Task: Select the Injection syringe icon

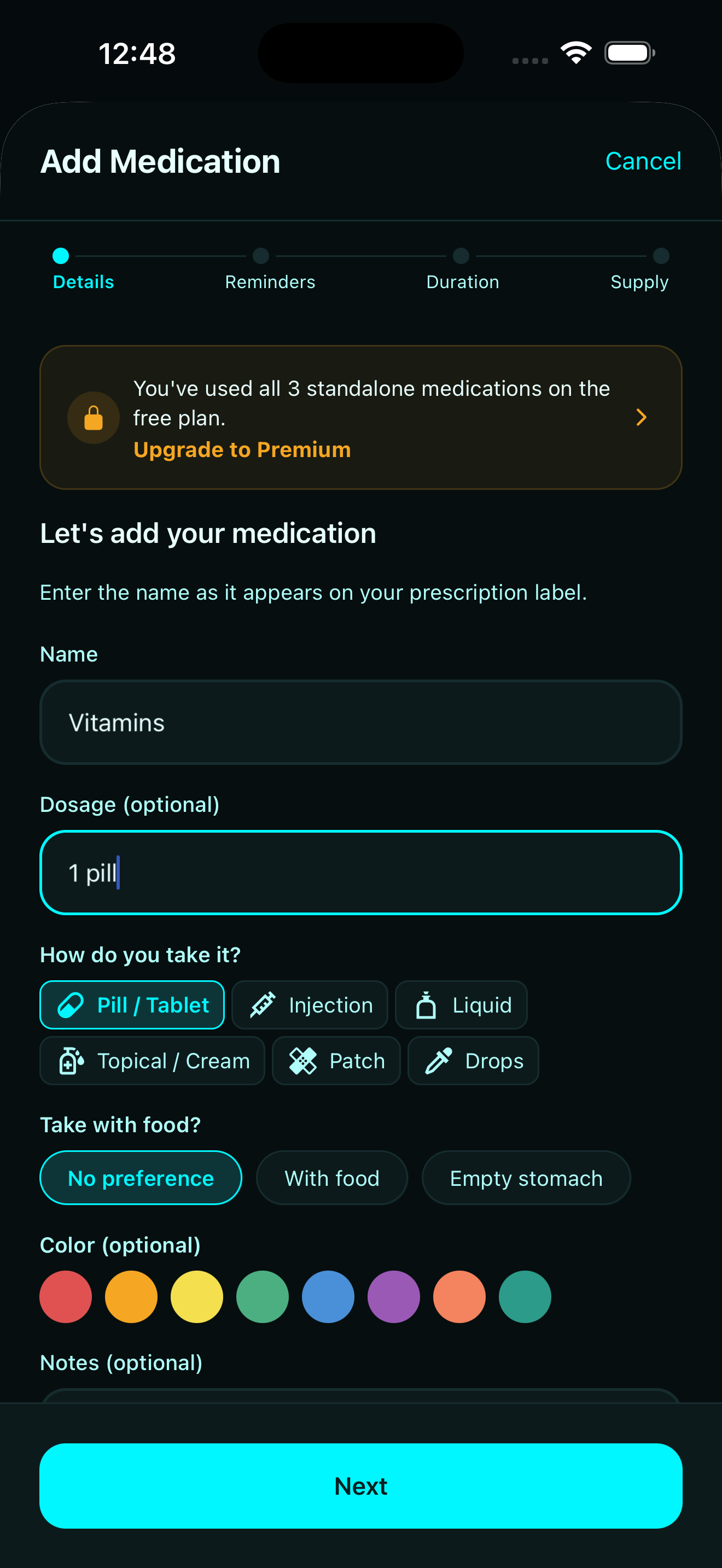Action: click(x=264, y=1004)
